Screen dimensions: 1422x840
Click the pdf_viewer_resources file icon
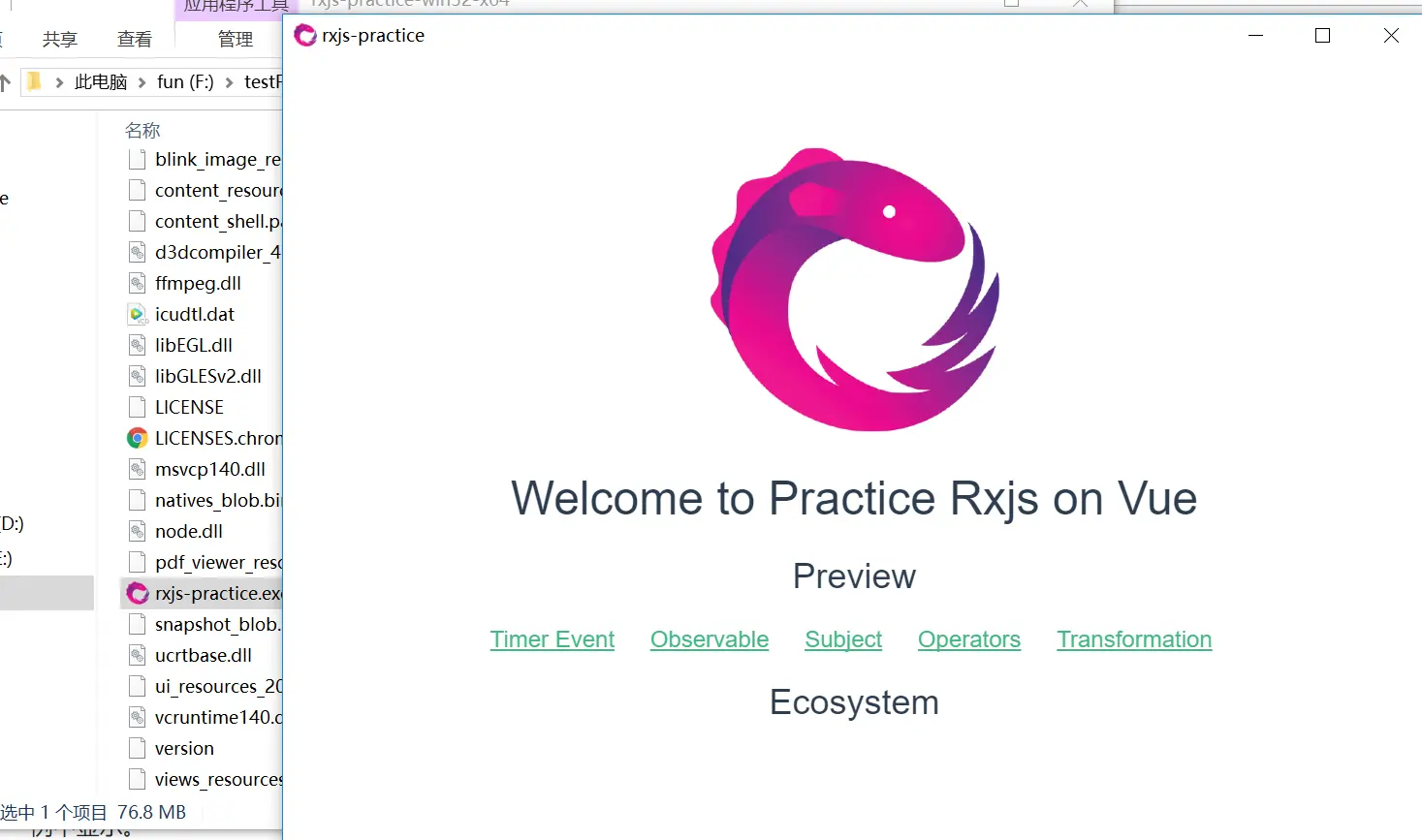(138, 562)
